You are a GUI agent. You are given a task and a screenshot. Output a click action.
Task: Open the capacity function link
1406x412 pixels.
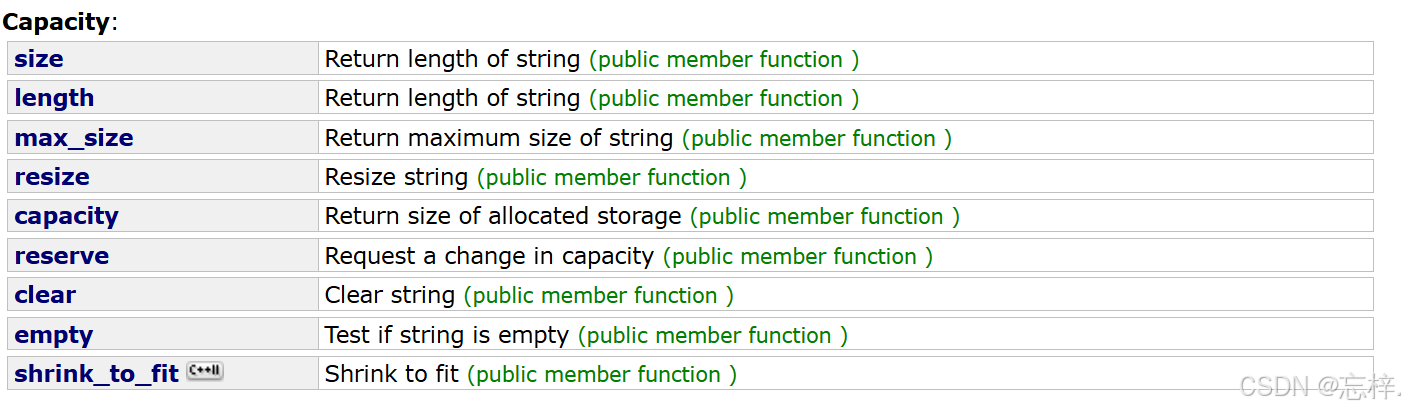(x=66, y=216)
